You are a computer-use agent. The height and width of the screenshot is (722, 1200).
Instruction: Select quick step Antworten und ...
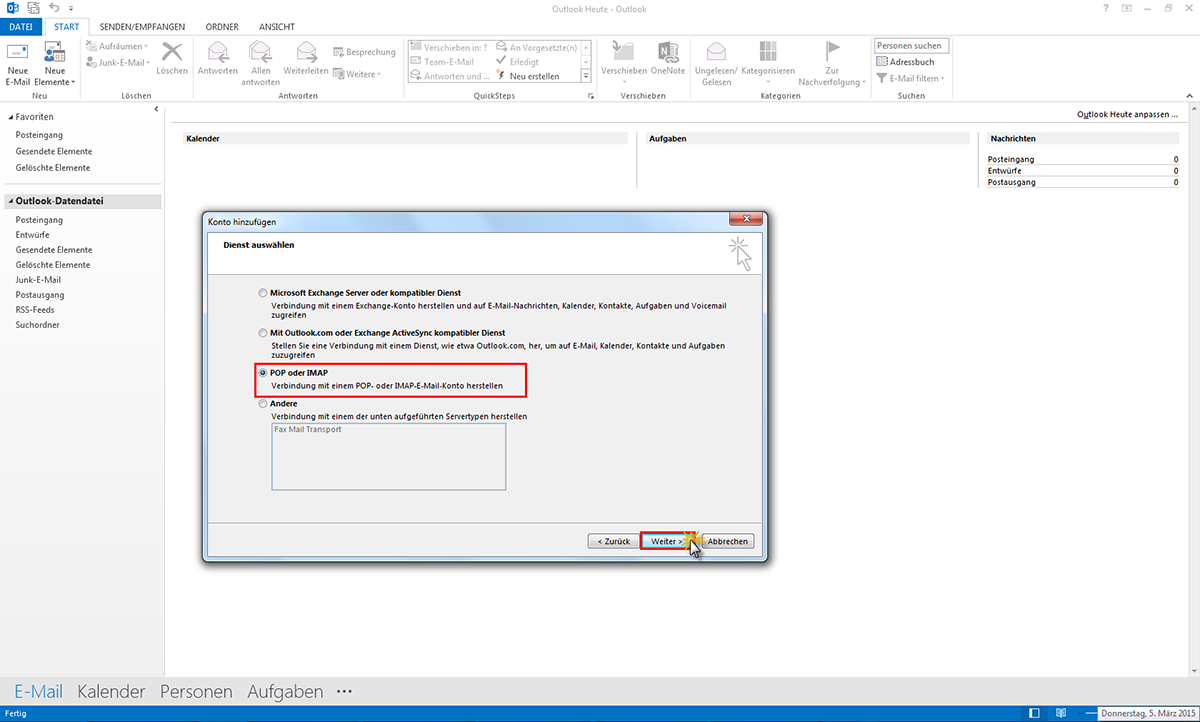pos(450,76)
